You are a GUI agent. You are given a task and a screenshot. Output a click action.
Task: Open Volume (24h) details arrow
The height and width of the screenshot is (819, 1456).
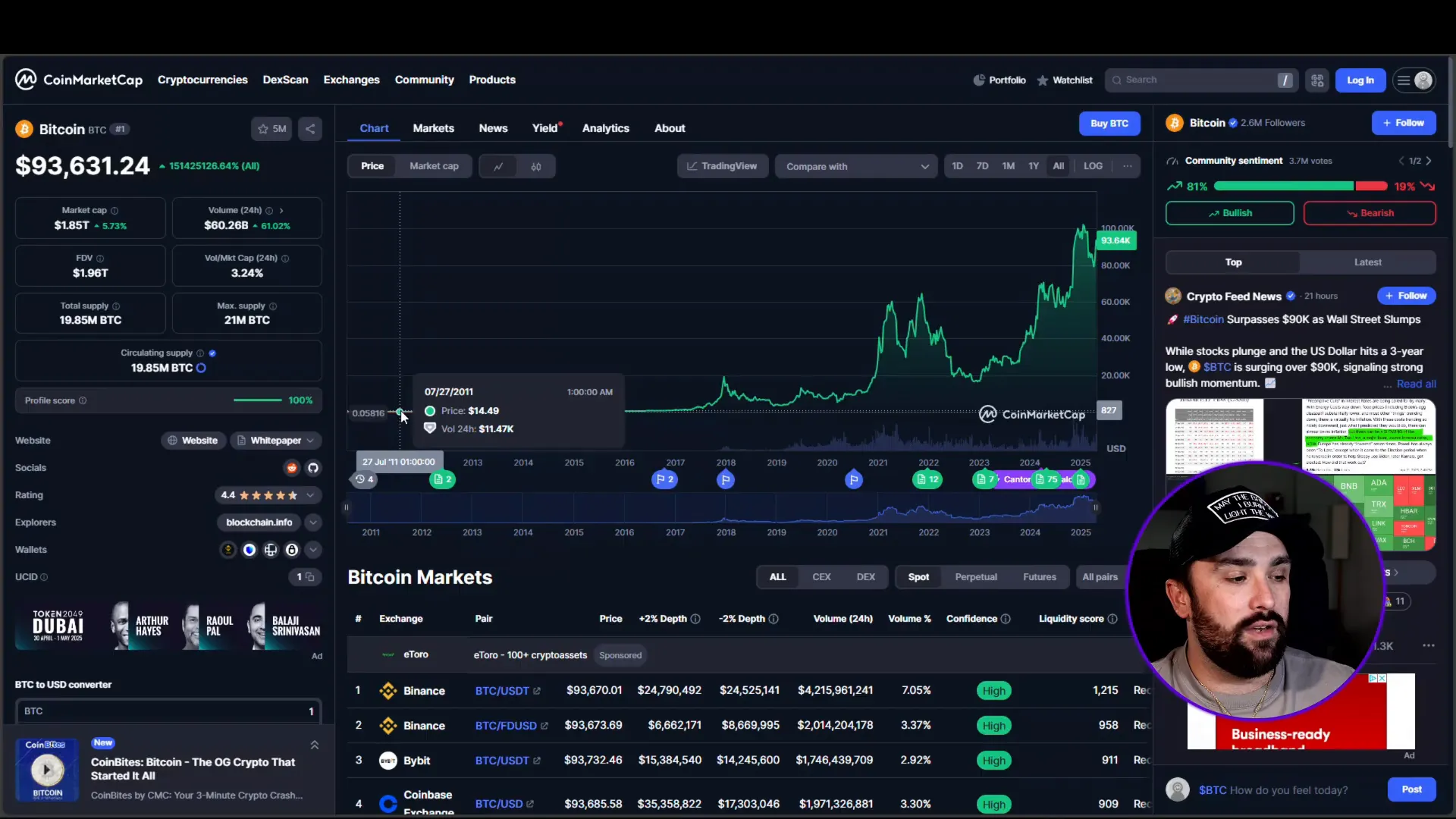(x=281, y=210)
